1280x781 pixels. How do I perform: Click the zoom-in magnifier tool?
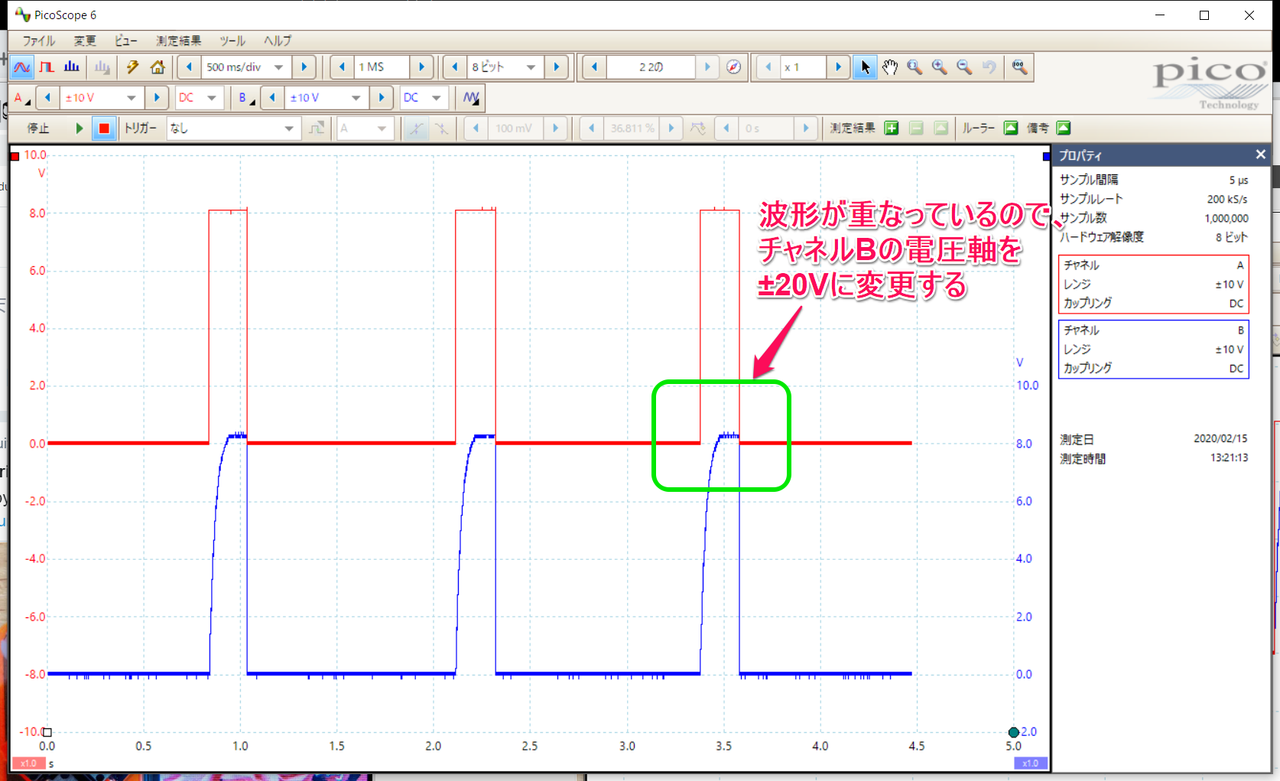tap(940, 67)
